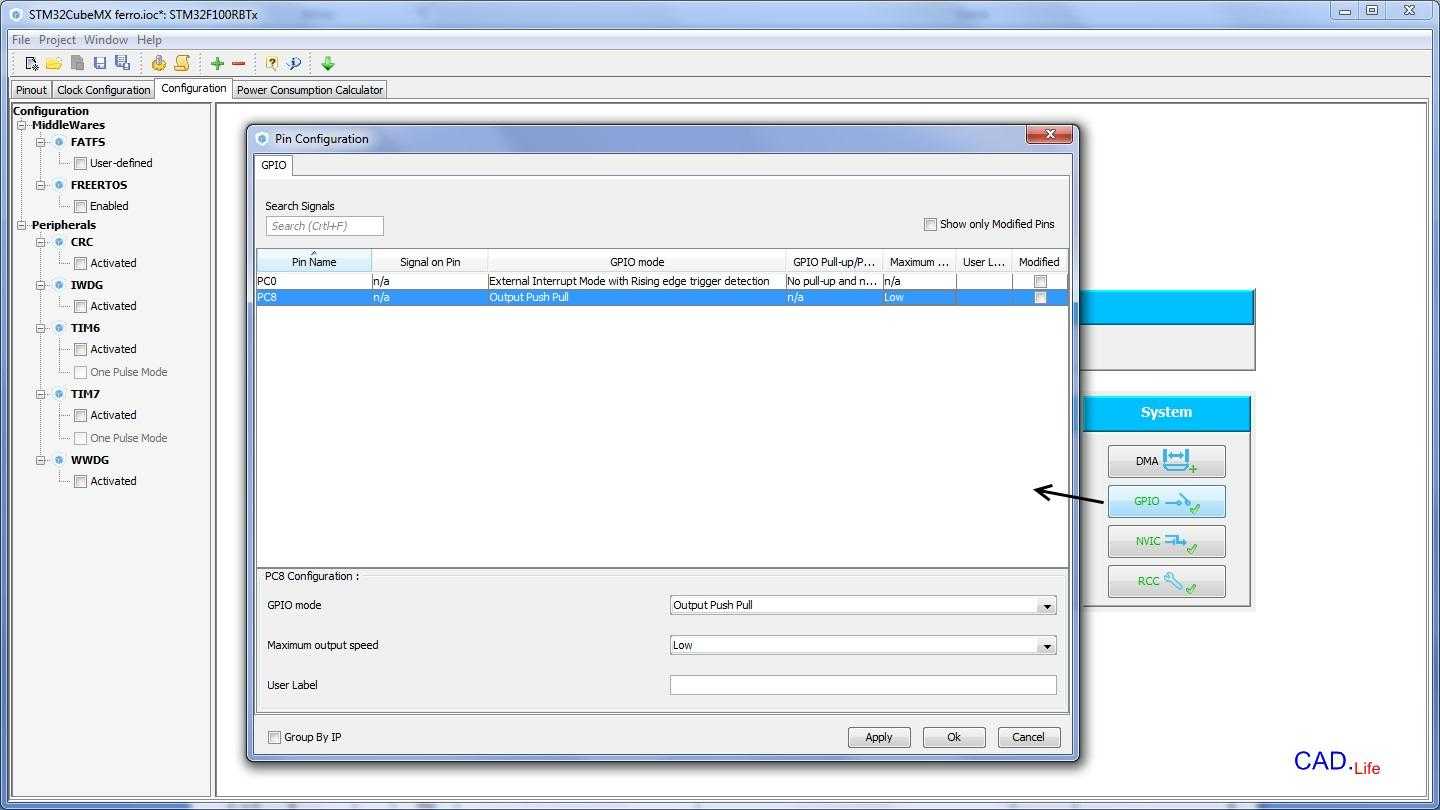1440x810 pixels.
Task: Click the New Project toolbar icon
Action: point(32,63)
